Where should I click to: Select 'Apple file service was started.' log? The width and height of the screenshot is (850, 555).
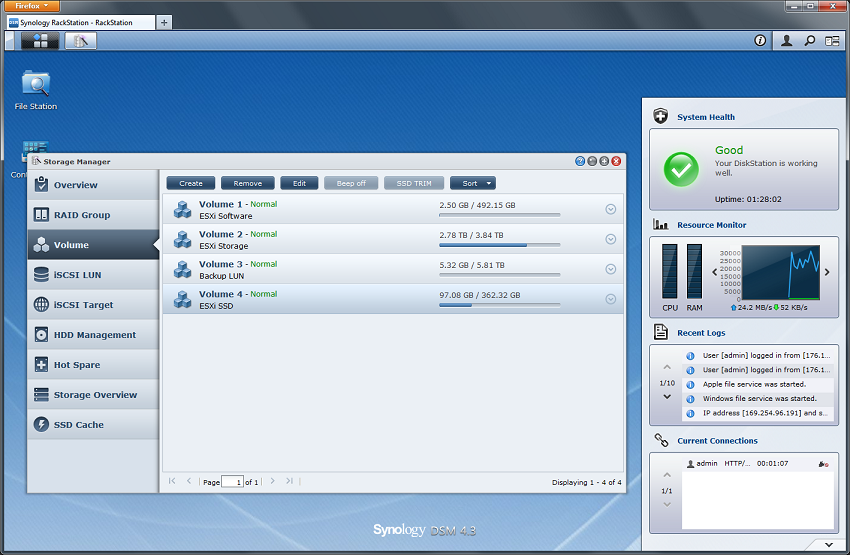point(758,384)
